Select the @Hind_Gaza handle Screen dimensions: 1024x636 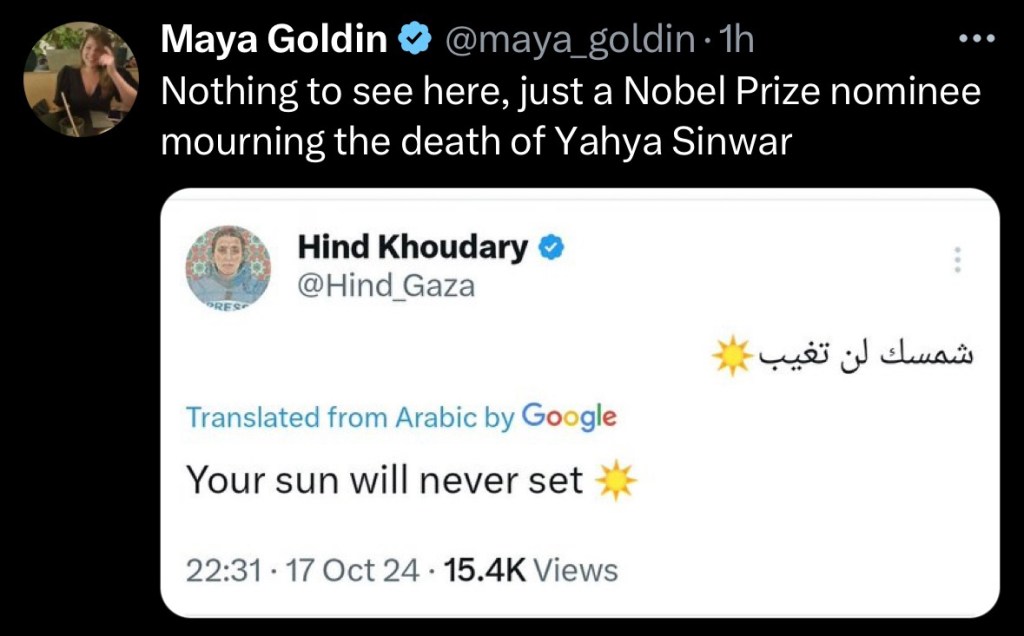point(386,287)
